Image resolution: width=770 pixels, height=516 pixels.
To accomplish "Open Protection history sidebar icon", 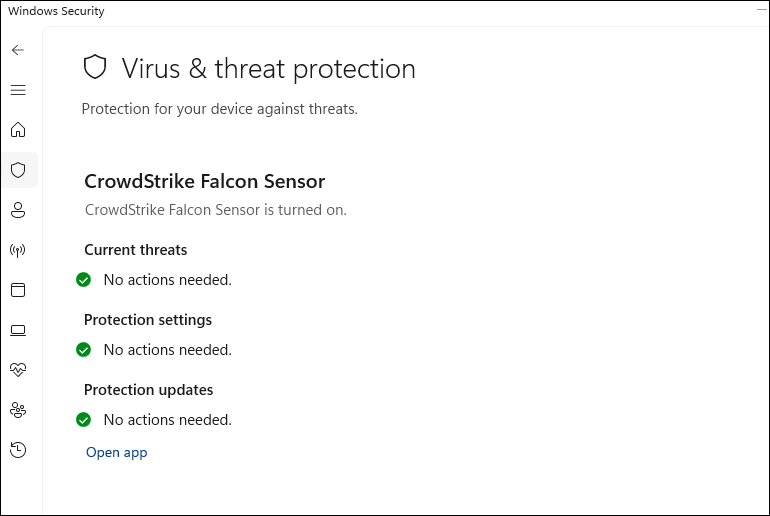I will click(18, 450).
